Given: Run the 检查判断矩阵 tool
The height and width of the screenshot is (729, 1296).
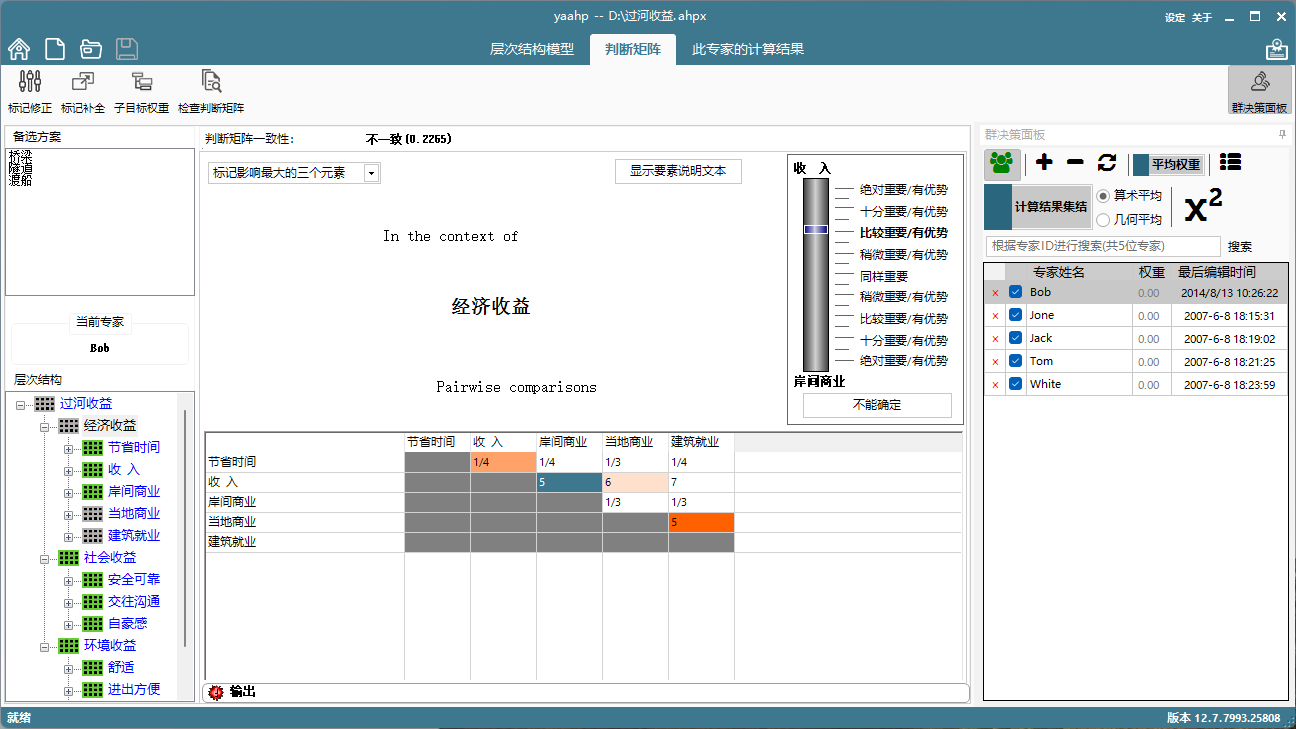Looking at the screenshot, I should pyautogui.click(x=210, y=83).
